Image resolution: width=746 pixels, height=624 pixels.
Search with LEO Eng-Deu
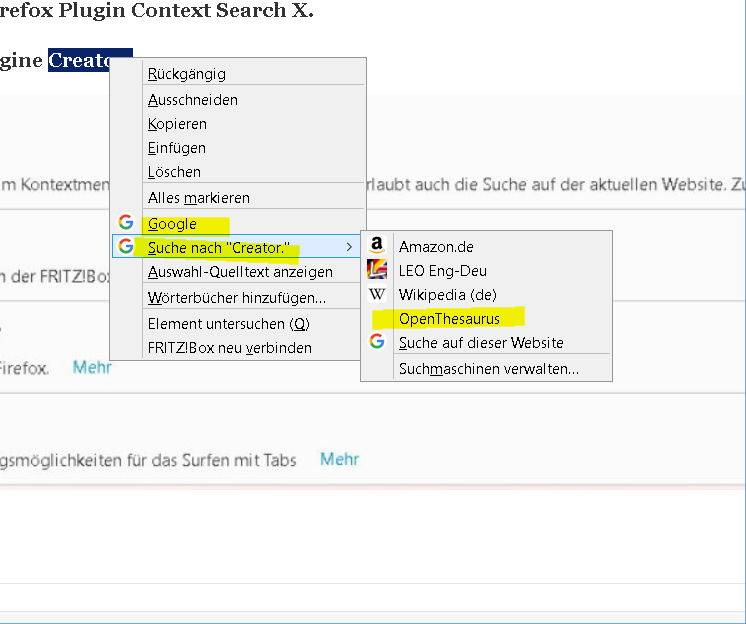(486, 271)
